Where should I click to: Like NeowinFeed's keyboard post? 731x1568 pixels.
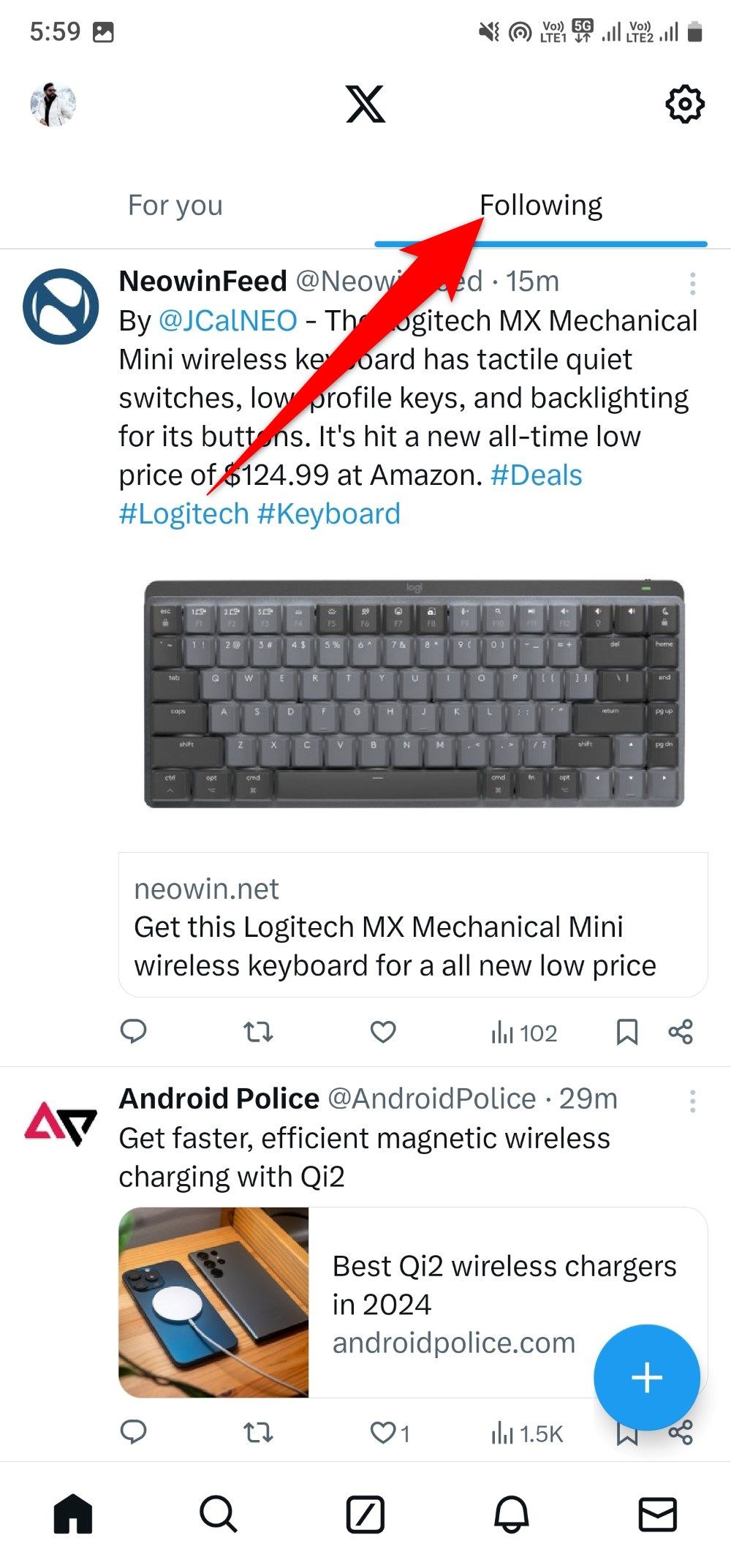[x=383, y=1032]
